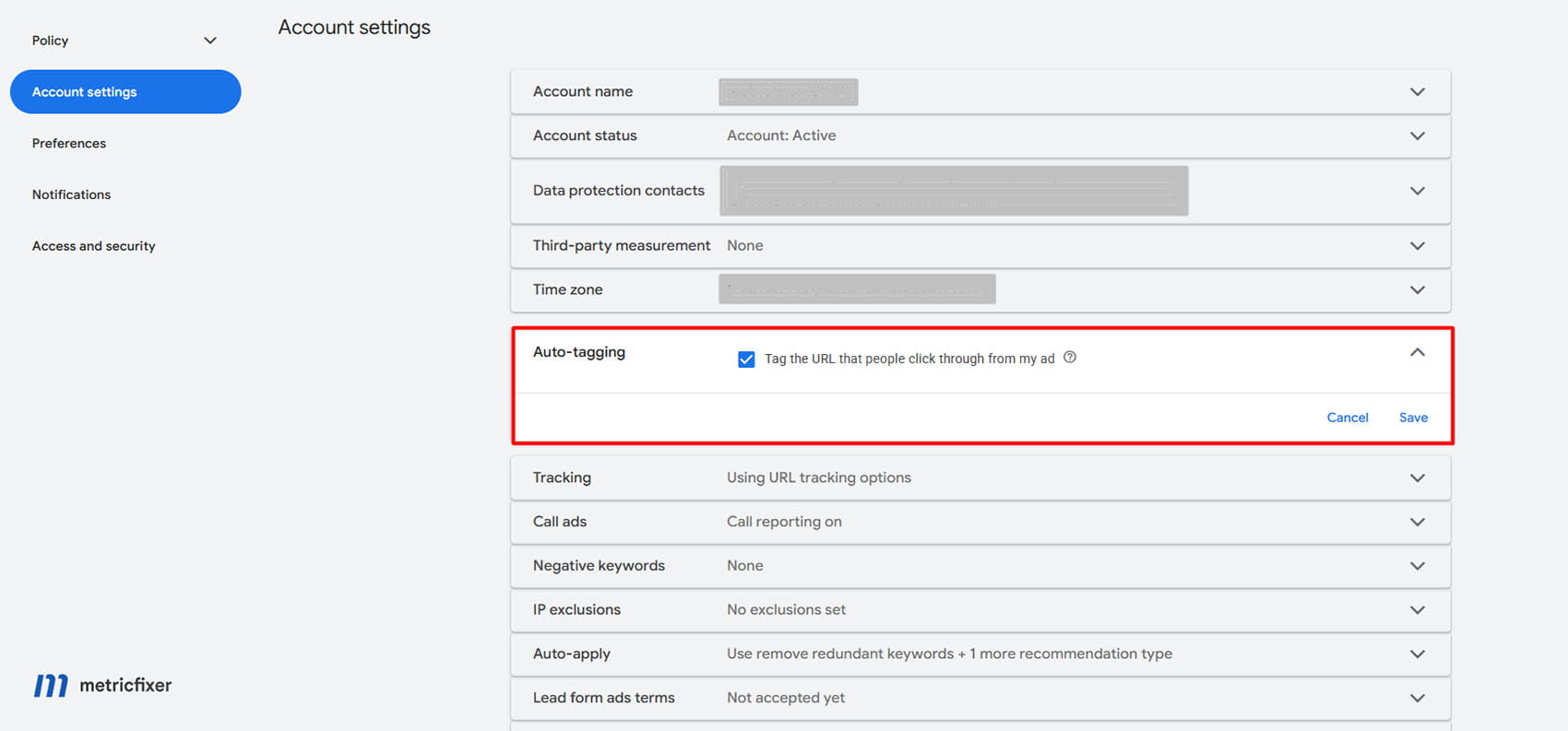Click the Account settings page heading
This screenshot has width=1568, height=731.
tap(354, 28)
